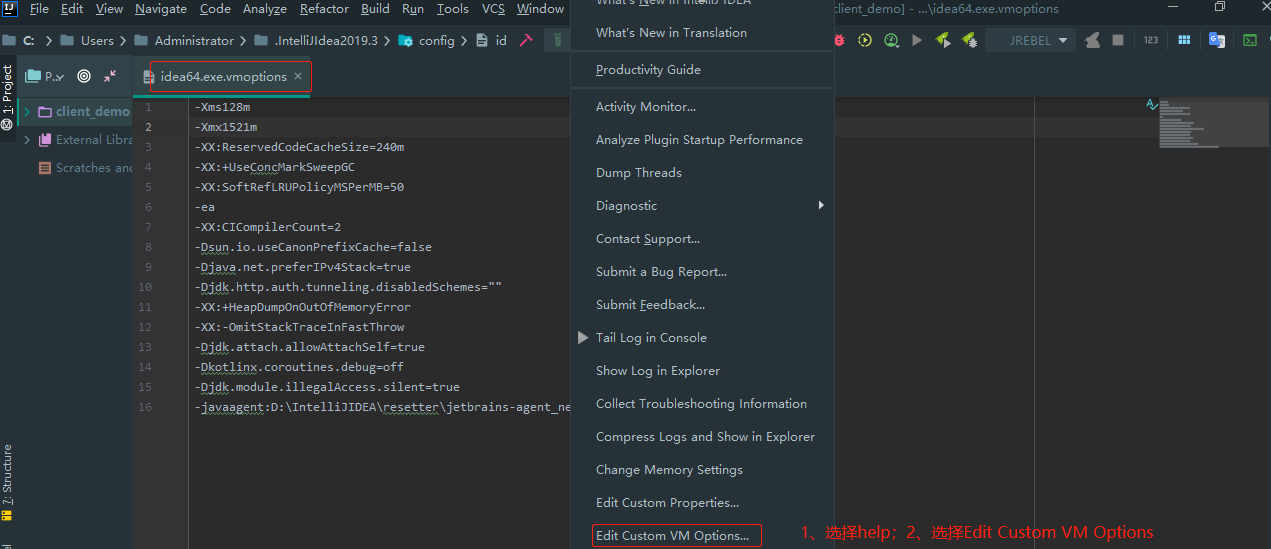Toggle the Z: Structure side tool window

[x=7, y=482]
